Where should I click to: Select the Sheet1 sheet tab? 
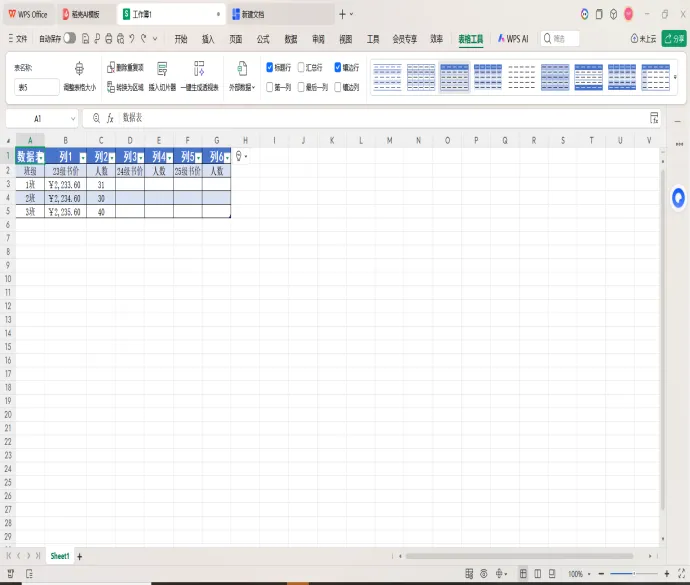[x=60, y=556]
